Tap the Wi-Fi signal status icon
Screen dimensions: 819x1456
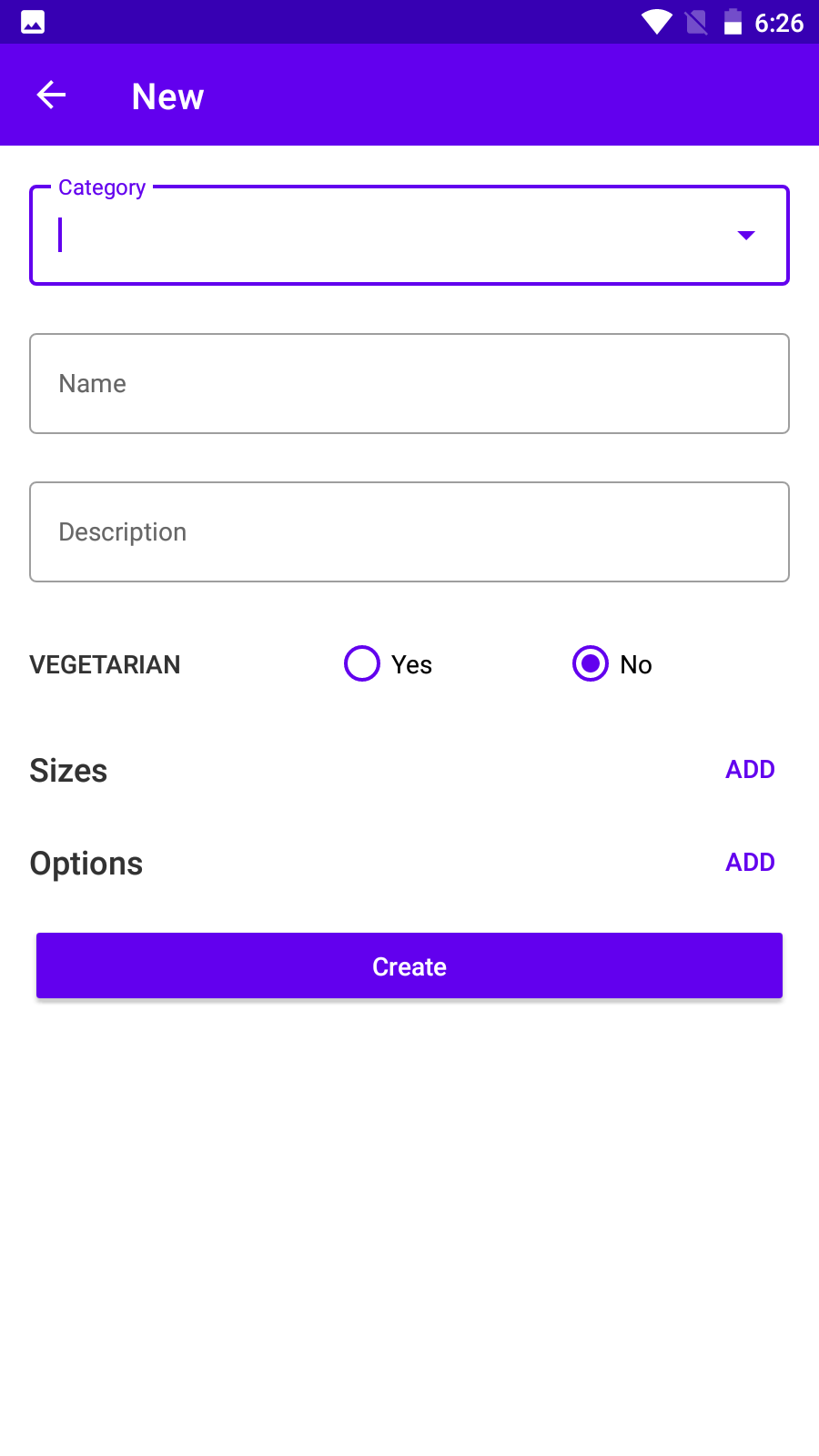point(656,22)
